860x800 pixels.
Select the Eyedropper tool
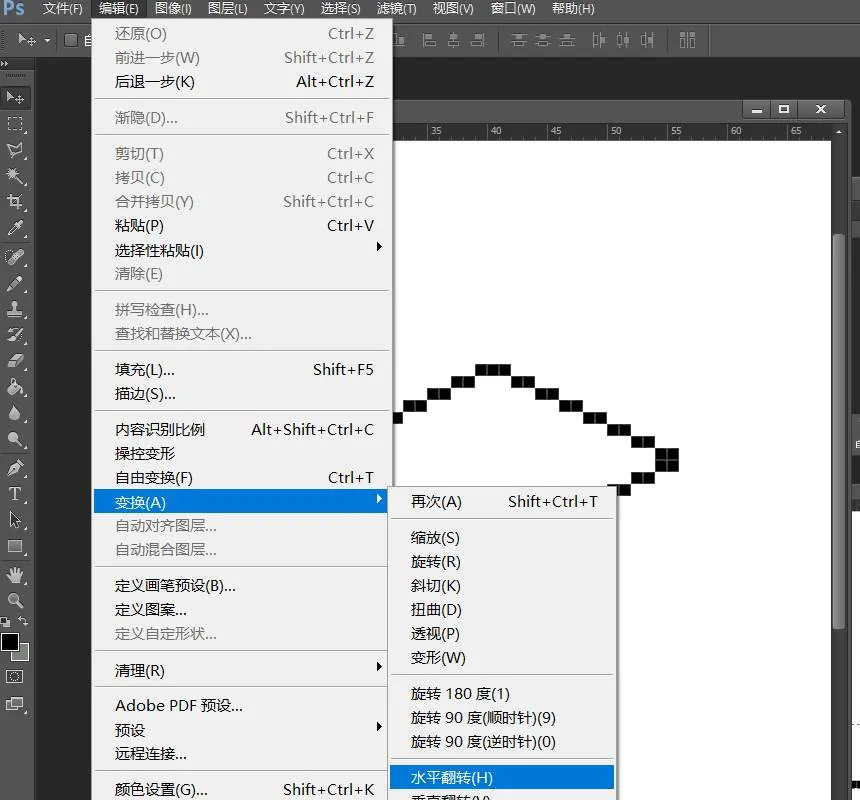(x=15, y=228)
